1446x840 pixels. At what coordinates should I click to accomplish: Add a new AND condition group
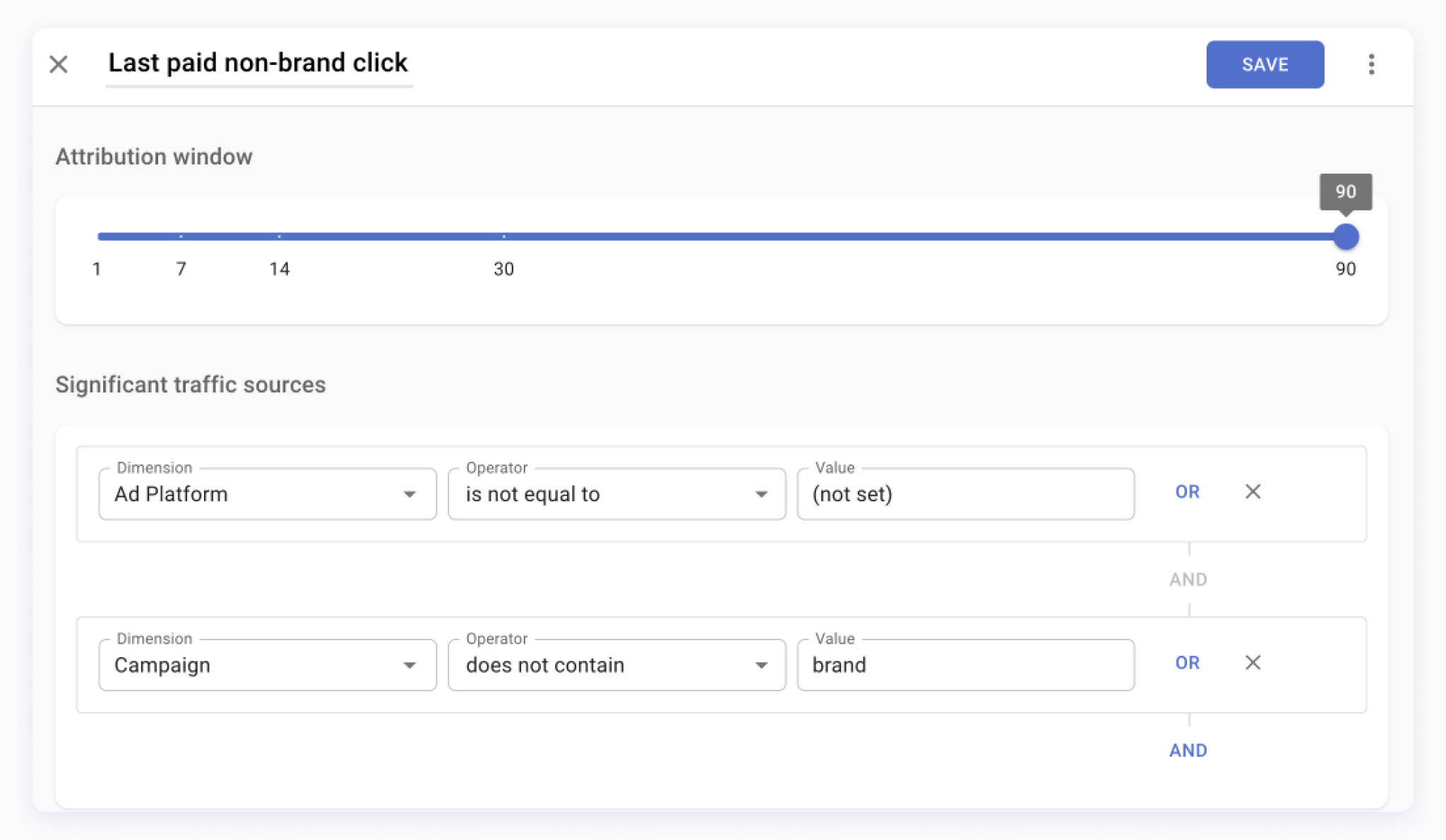coord(1188,750)
